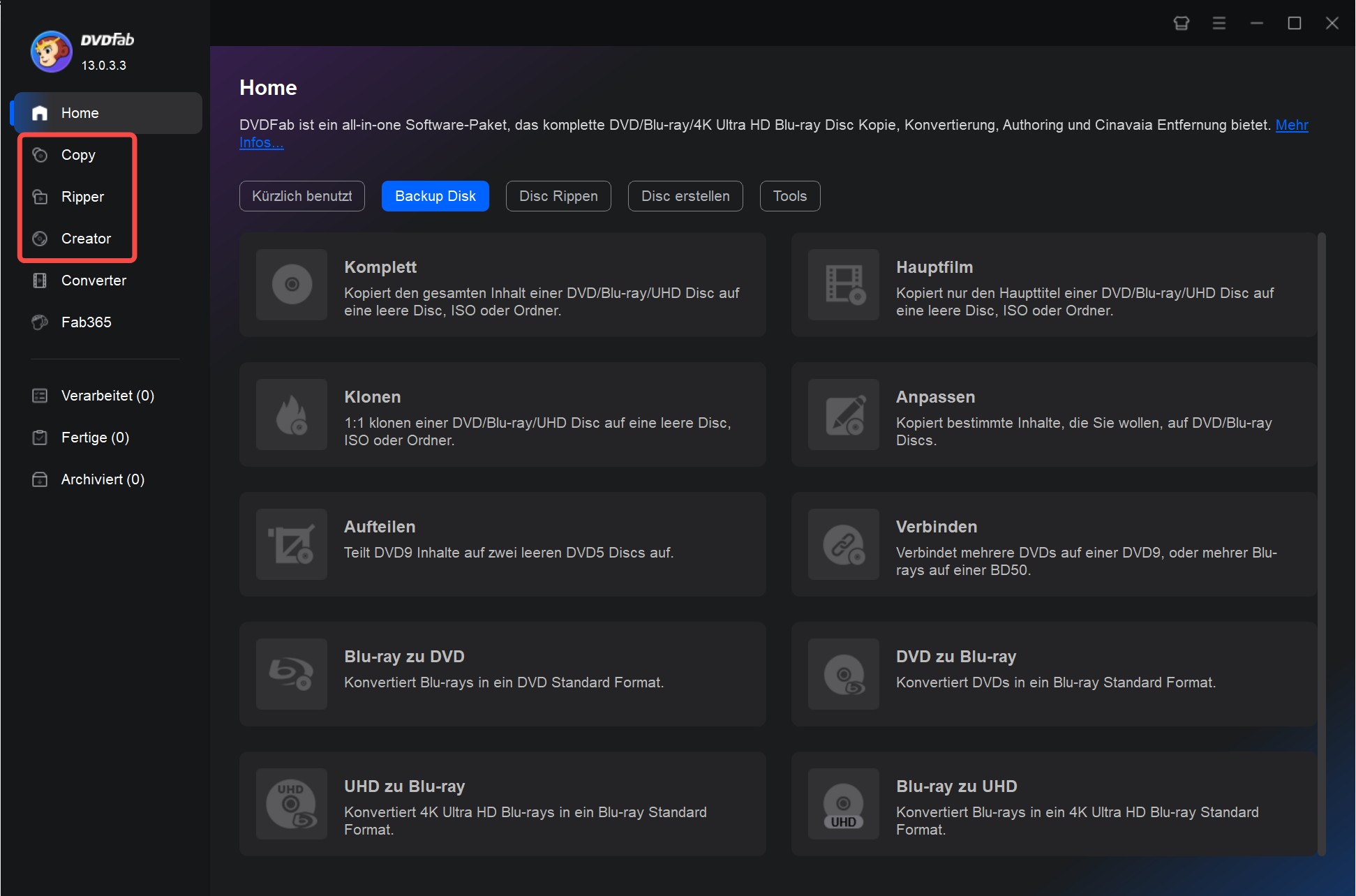Open the Ripper module icon
1356x896 pixels.
click(40, 197)
